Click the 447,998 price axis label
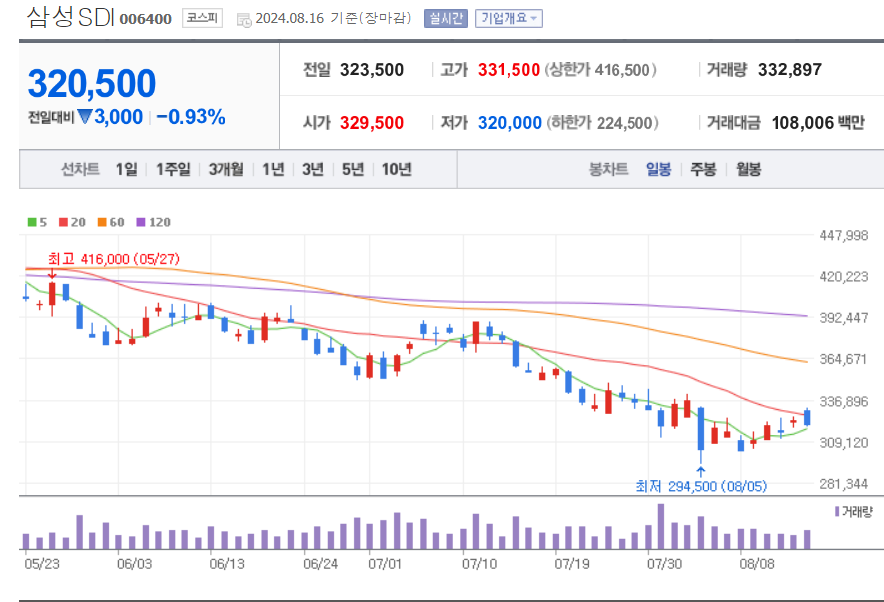This screenshot has height=602, width=884. point(844,236)
